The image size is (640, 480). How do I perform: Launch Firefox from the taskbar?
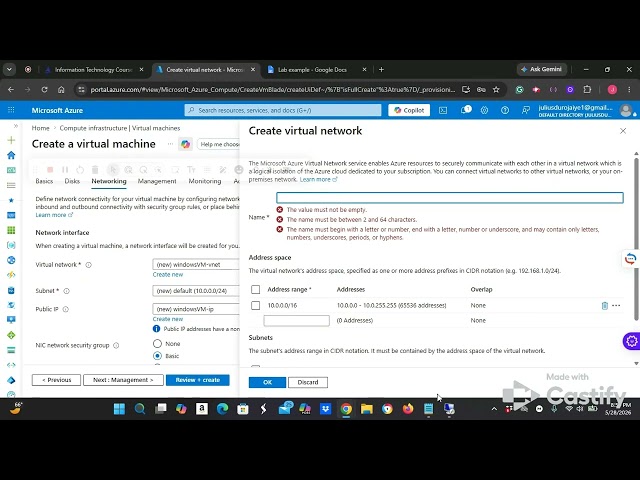click(x=408, y=409)
